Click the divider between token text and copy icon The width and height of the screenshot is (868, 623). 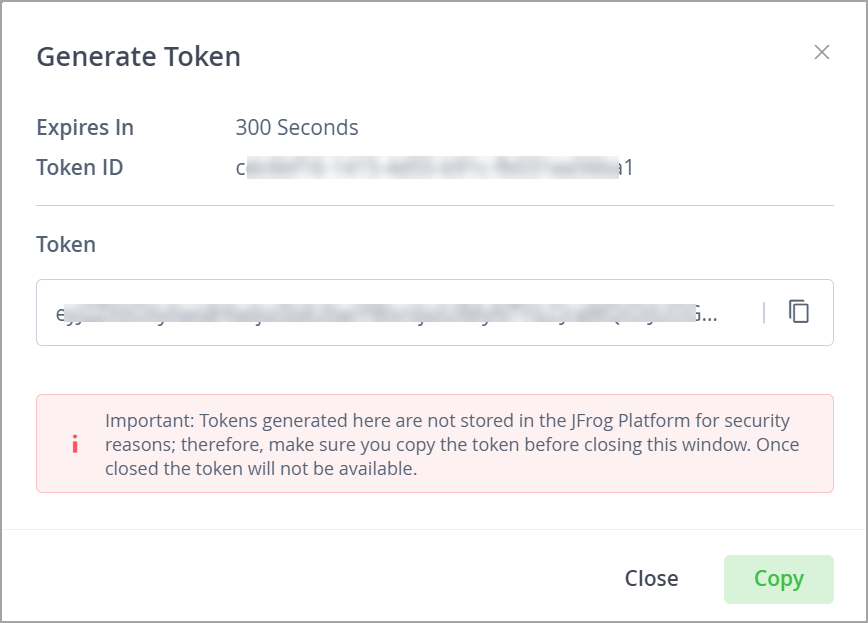764,312
